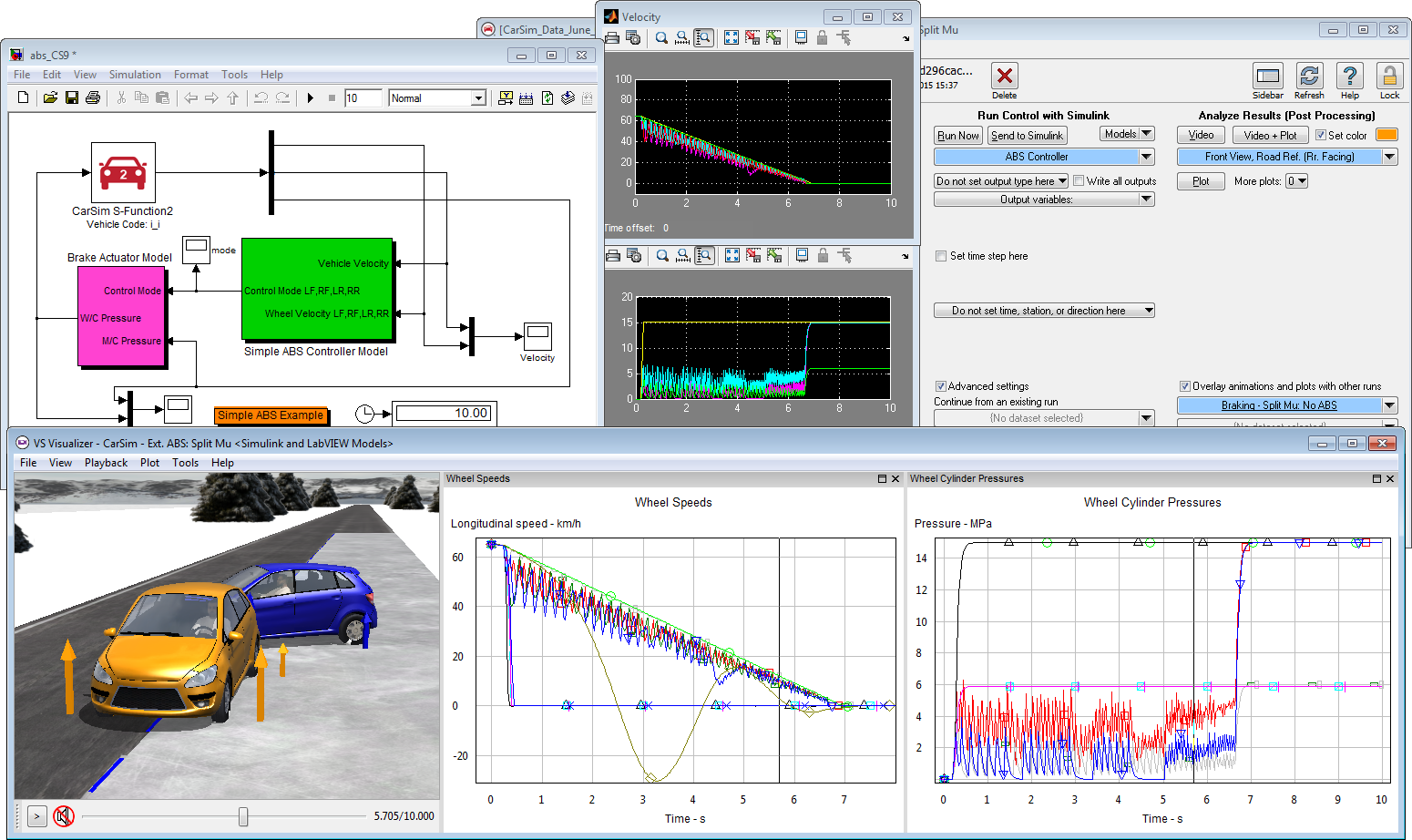Start simulation with the Simulink play button
Image resolution: width=1412 pixels, height=840 pixels.
coord(310,98)
